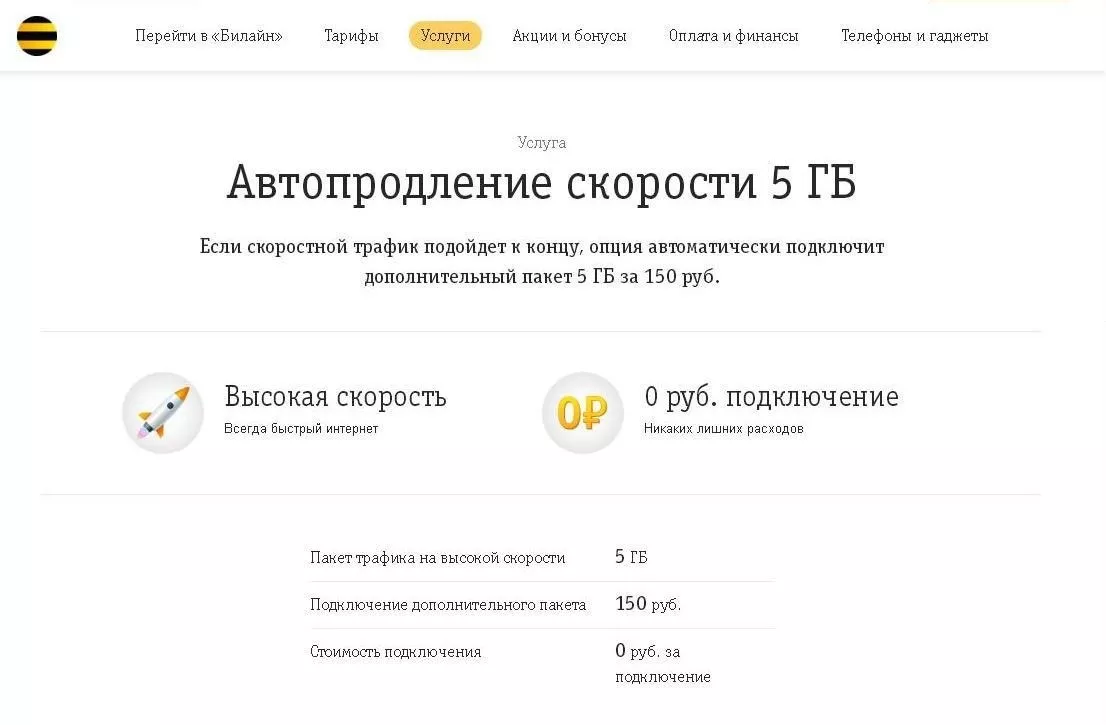This screenshot has height=725, width=1106.
Task: Select the Высокая скорость heading
Action: click(x=335, y=397)
